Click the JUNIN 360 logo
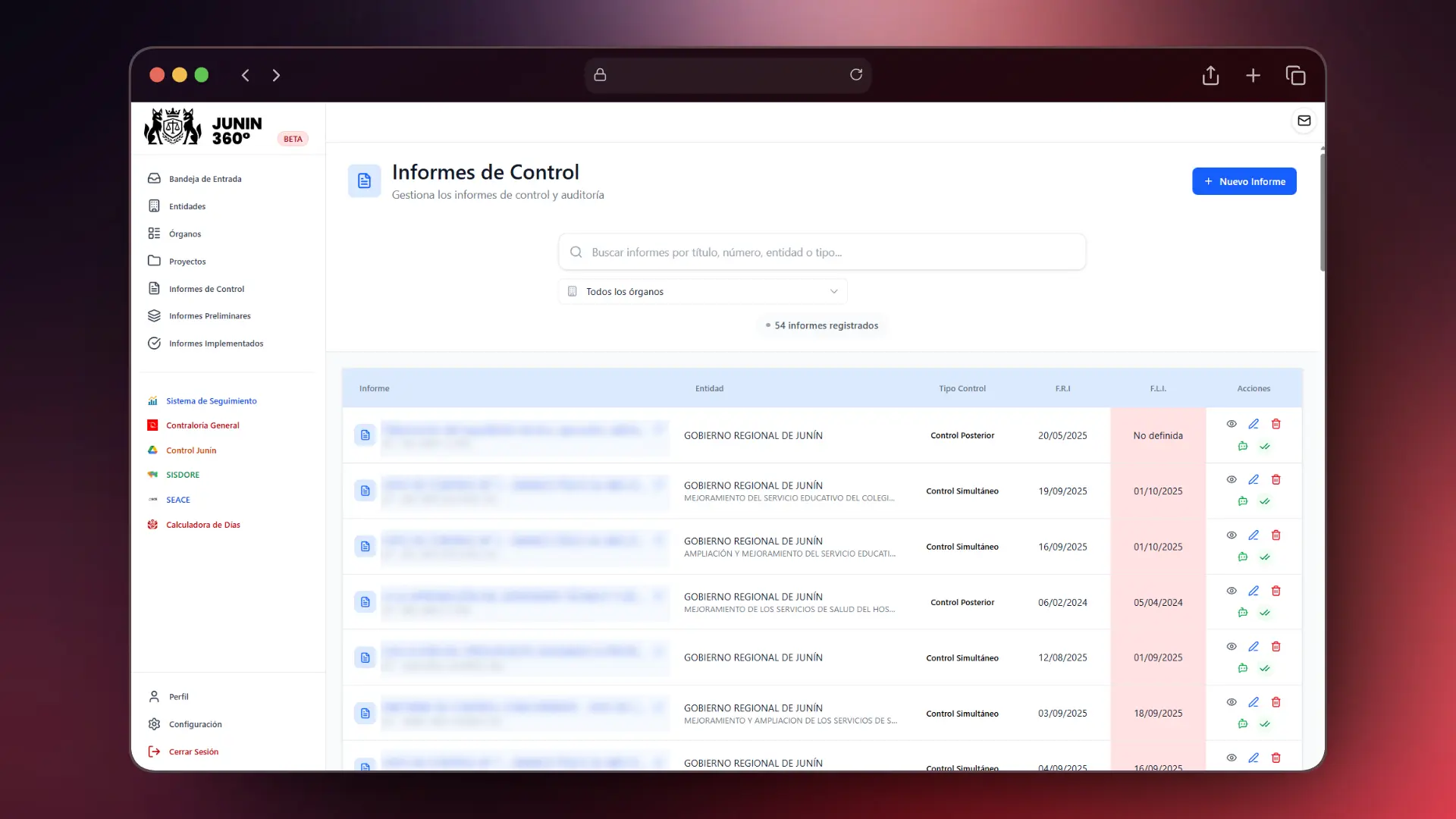1456x819 pixels. pyautogui.click(x=200, y=126)
